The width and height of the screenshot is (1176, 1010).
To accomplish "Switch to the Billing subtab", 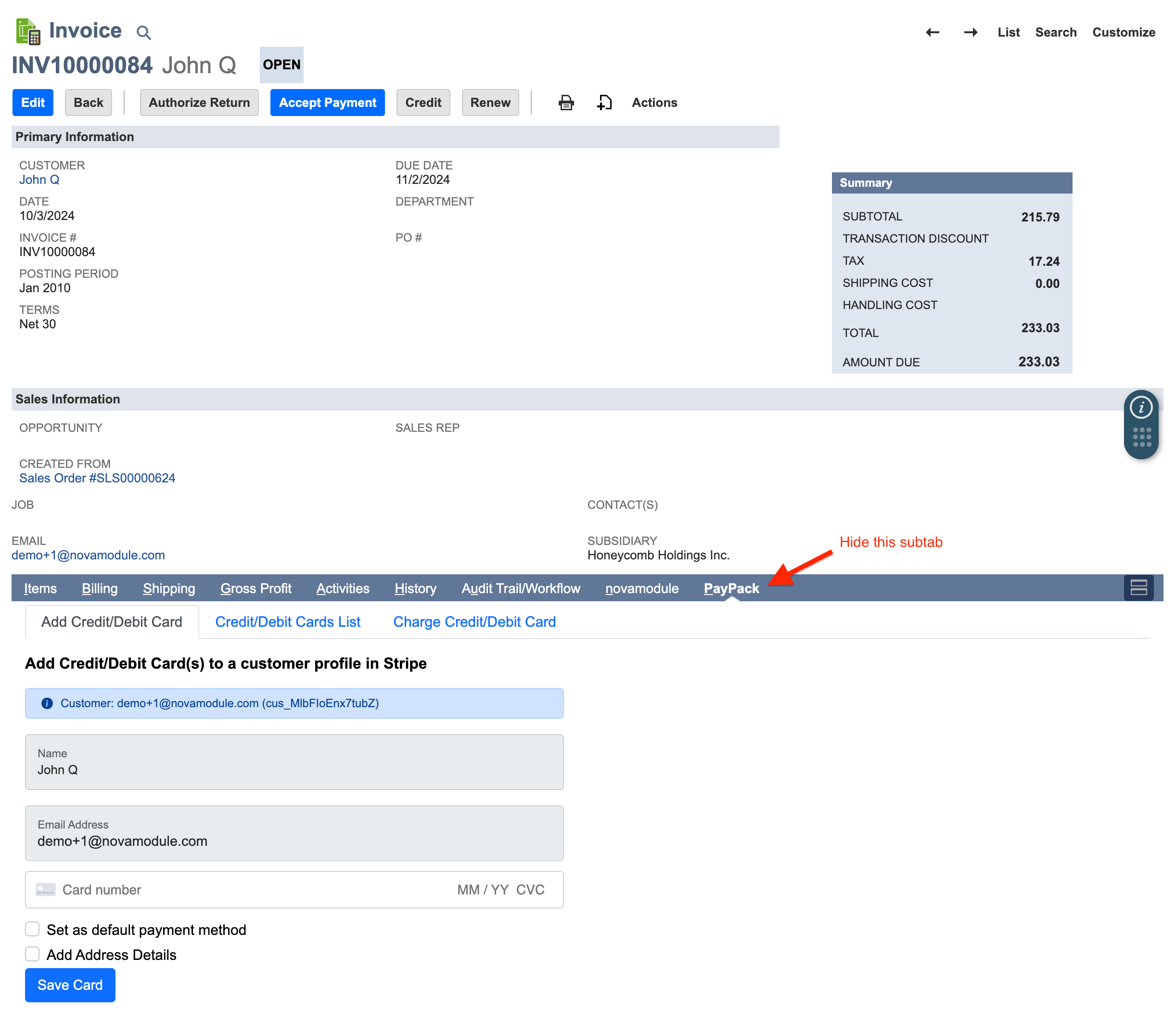I will pyautogui.click(x=100, y=588).
